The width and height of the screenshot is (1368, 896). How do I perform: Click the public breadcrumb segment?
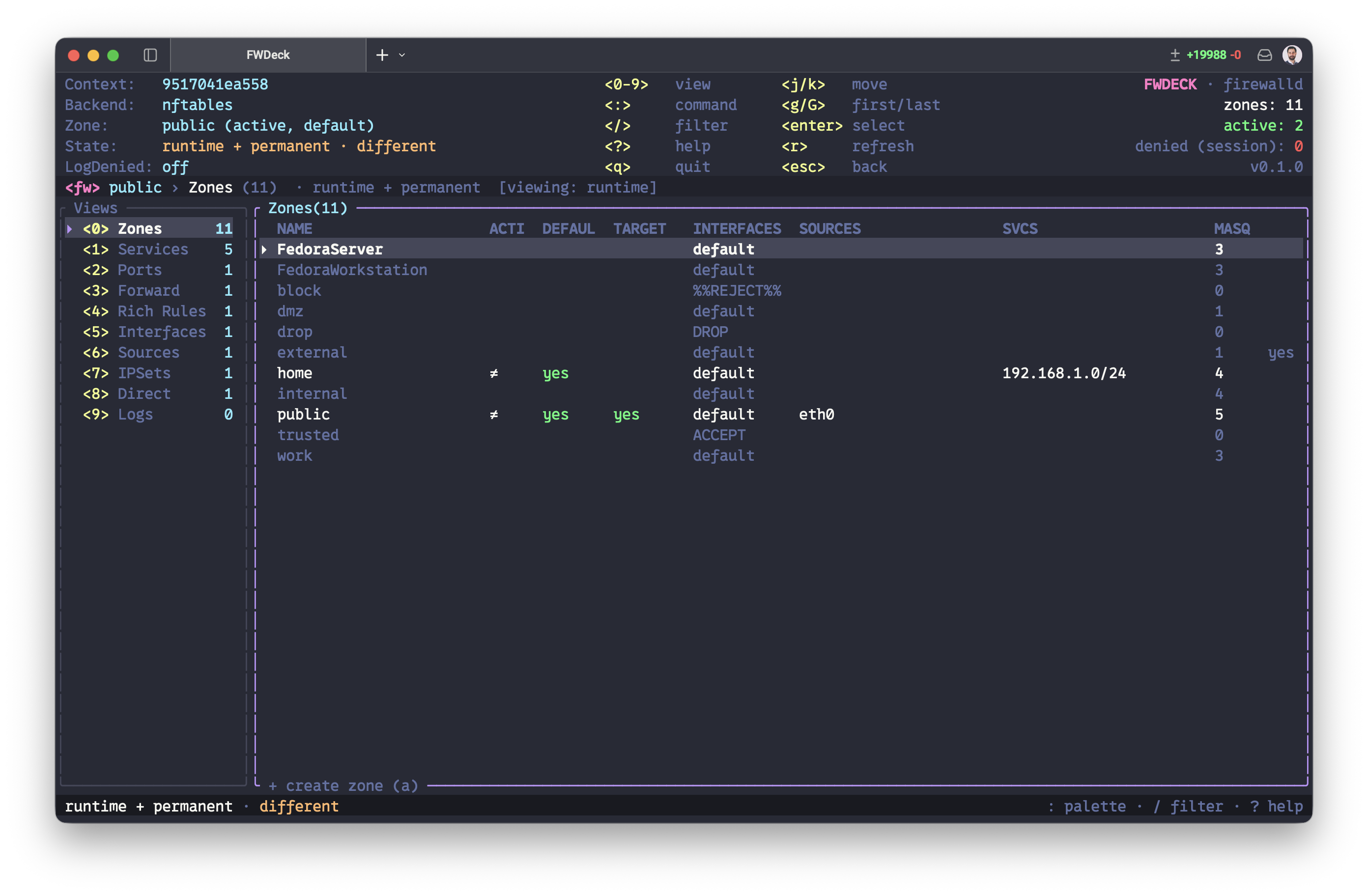[135, 188]
